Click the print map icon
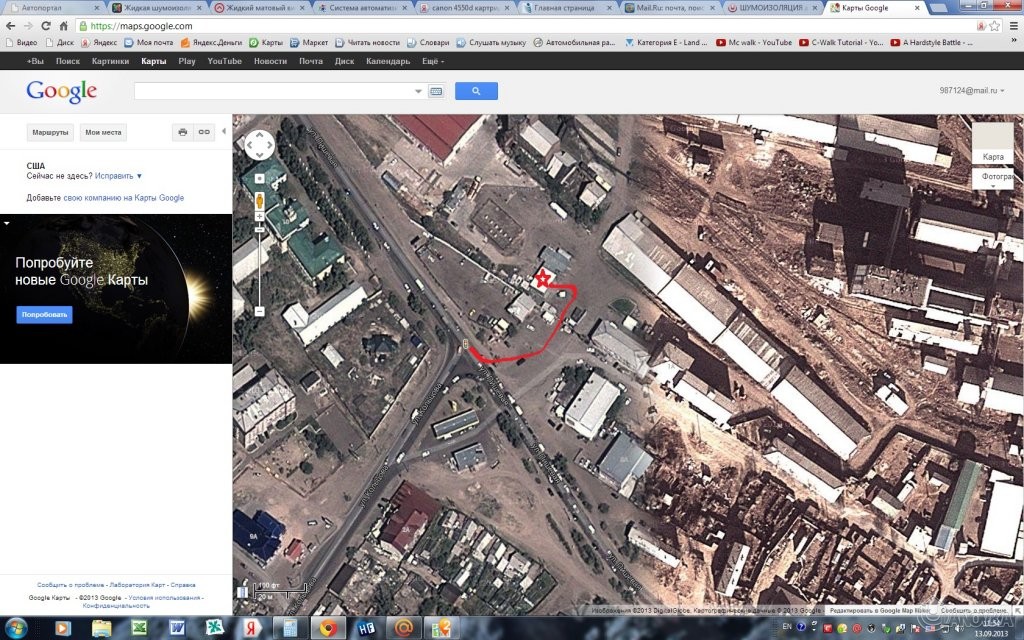Image resolution: width=1024 pixels, height=640 pixels. click(x=182, y=132)
